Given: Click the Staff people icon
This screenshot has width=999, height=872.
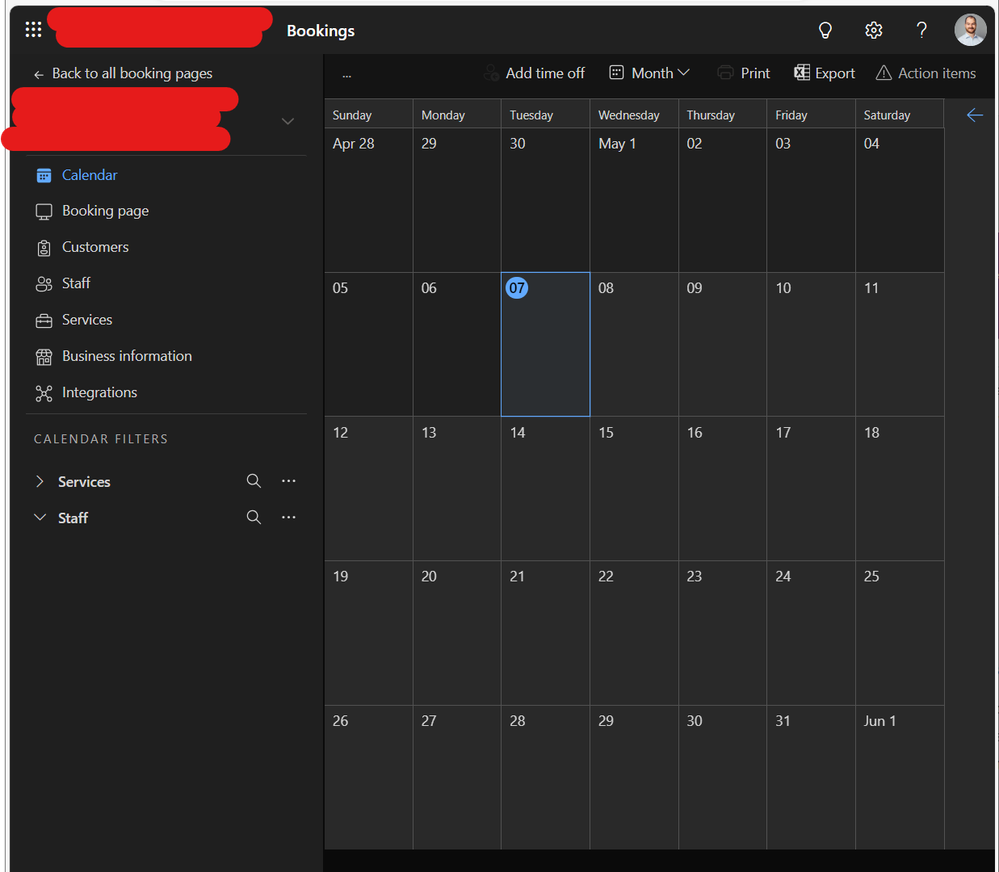Looking at the screenshot, I should point(43,284).
